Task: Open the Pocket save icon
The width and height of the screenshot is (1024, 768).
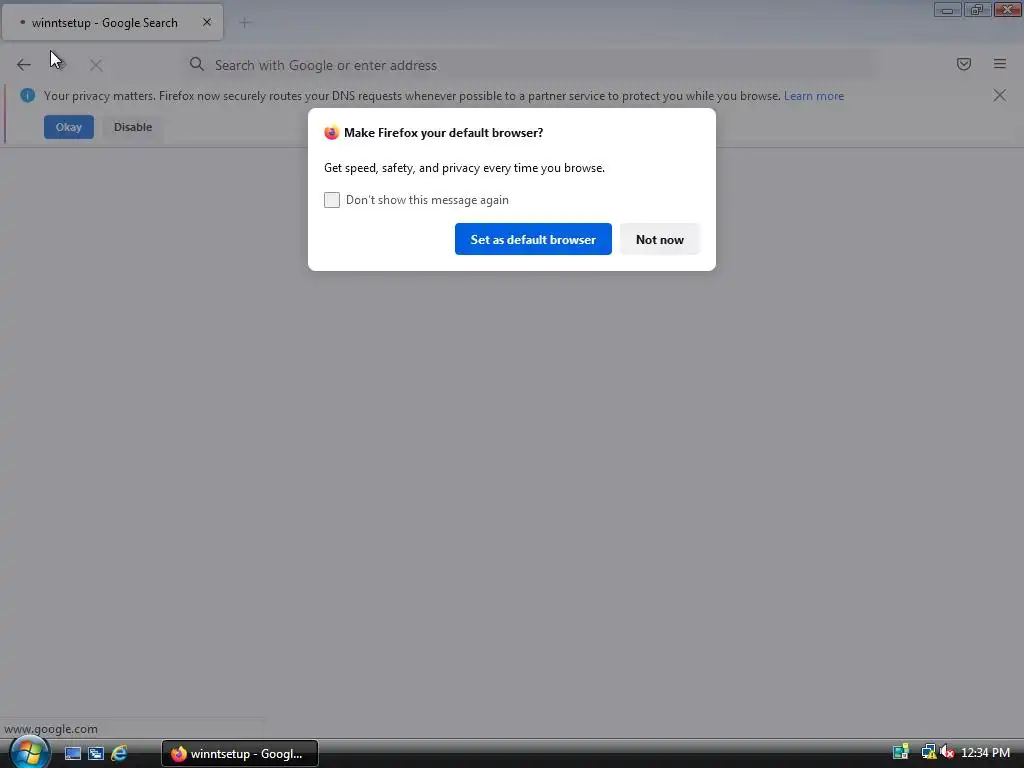Action: coord(963,64)
